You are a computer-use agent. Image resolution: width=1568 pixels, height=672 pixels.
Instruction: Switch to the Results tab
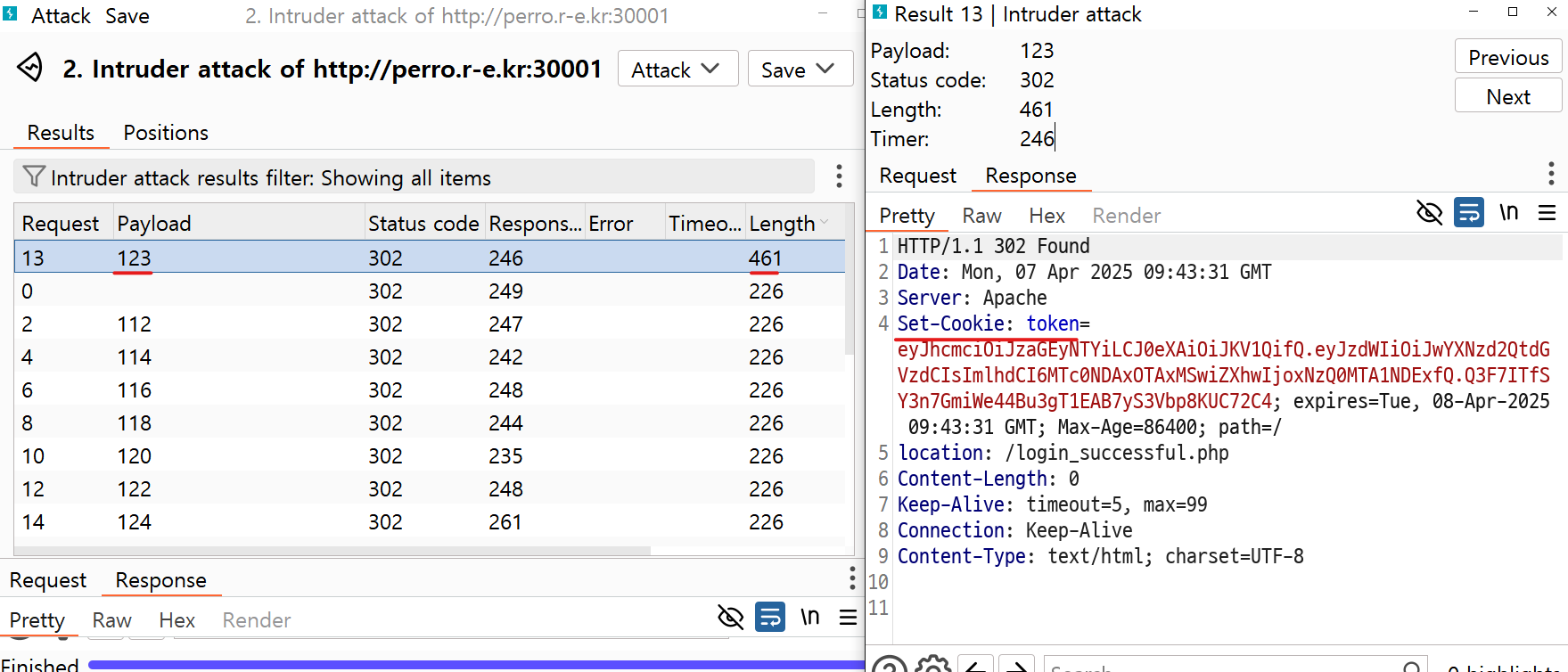(61, 133)
